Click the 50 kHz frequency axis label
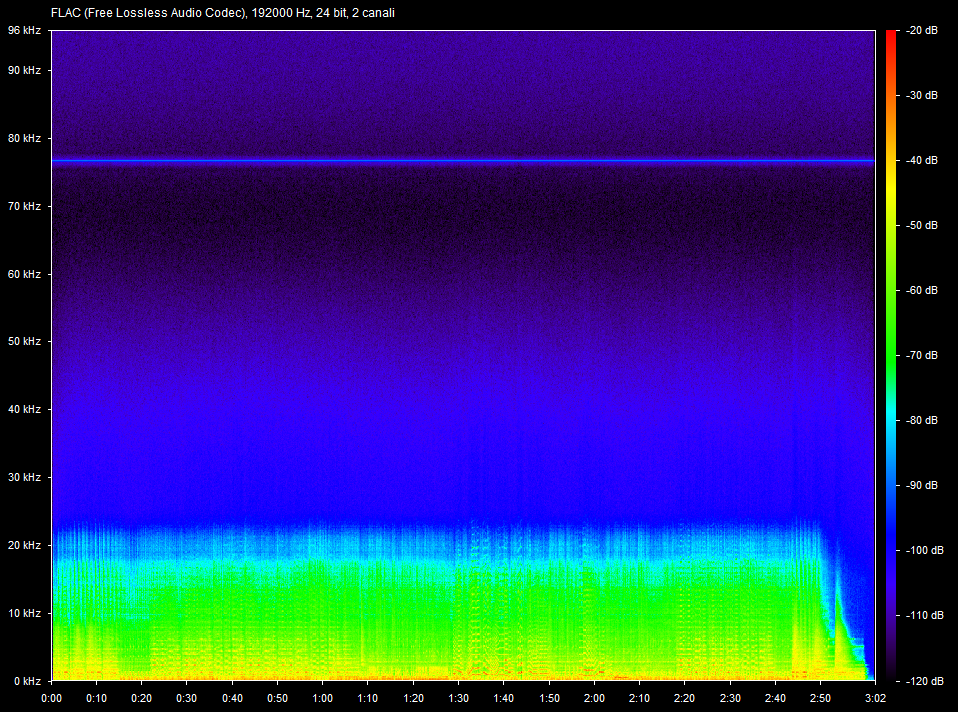 24,341
